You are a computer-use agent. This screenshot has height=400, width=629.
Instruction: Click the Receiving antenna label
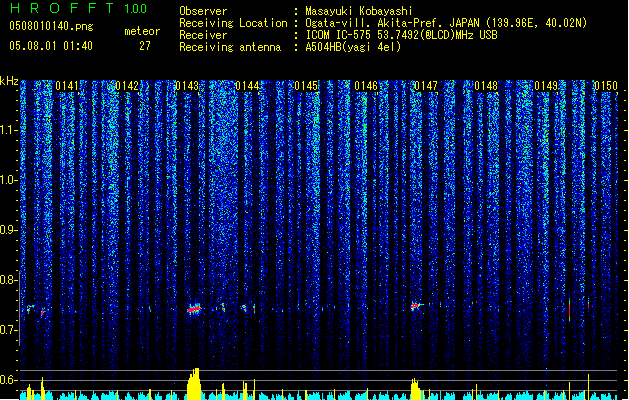tap(230, 47)
